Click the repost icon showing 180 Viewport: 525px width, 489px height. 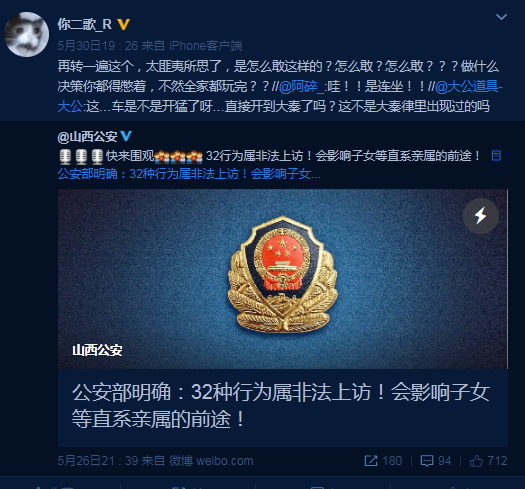click(x=371, y=461)
